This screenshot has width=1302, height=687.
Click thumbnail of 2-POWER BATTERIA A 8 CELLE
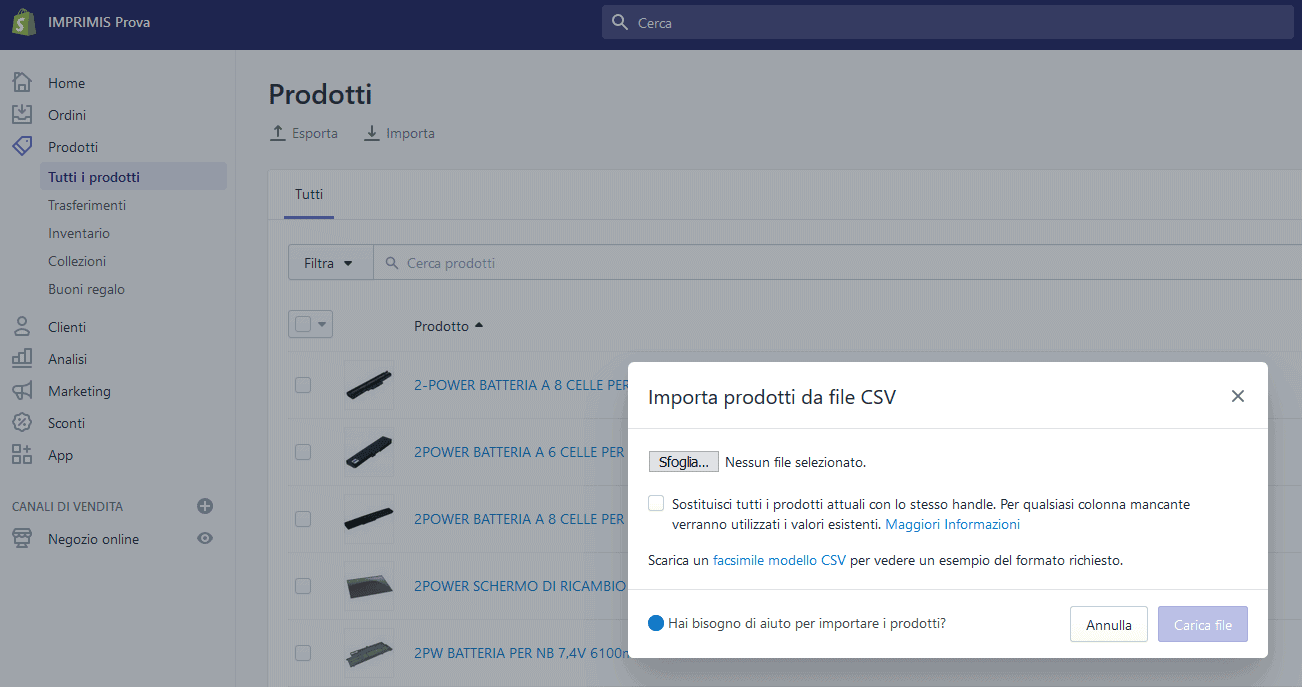tap(369, 385)
